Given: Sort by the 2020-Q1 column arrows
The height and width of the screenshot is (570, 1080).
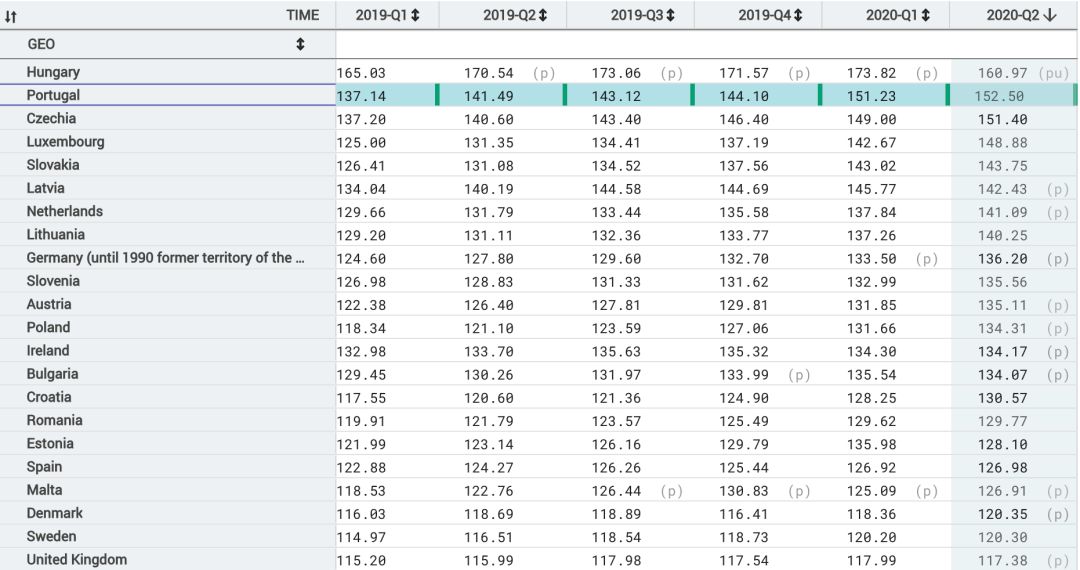Looking at the screenshot, I should [x=926, y=15].
